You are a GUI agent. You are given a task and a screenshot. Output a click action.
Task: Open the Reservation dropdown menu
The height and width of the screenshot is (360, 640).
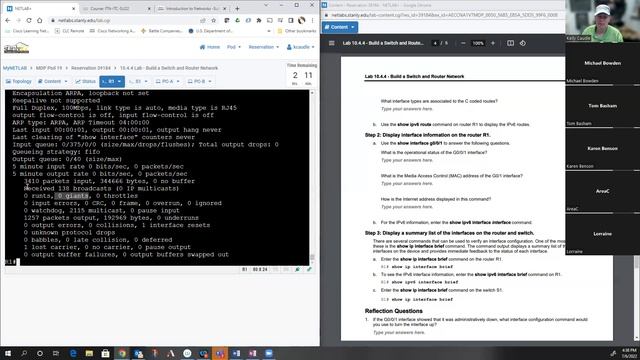point(264,47)
